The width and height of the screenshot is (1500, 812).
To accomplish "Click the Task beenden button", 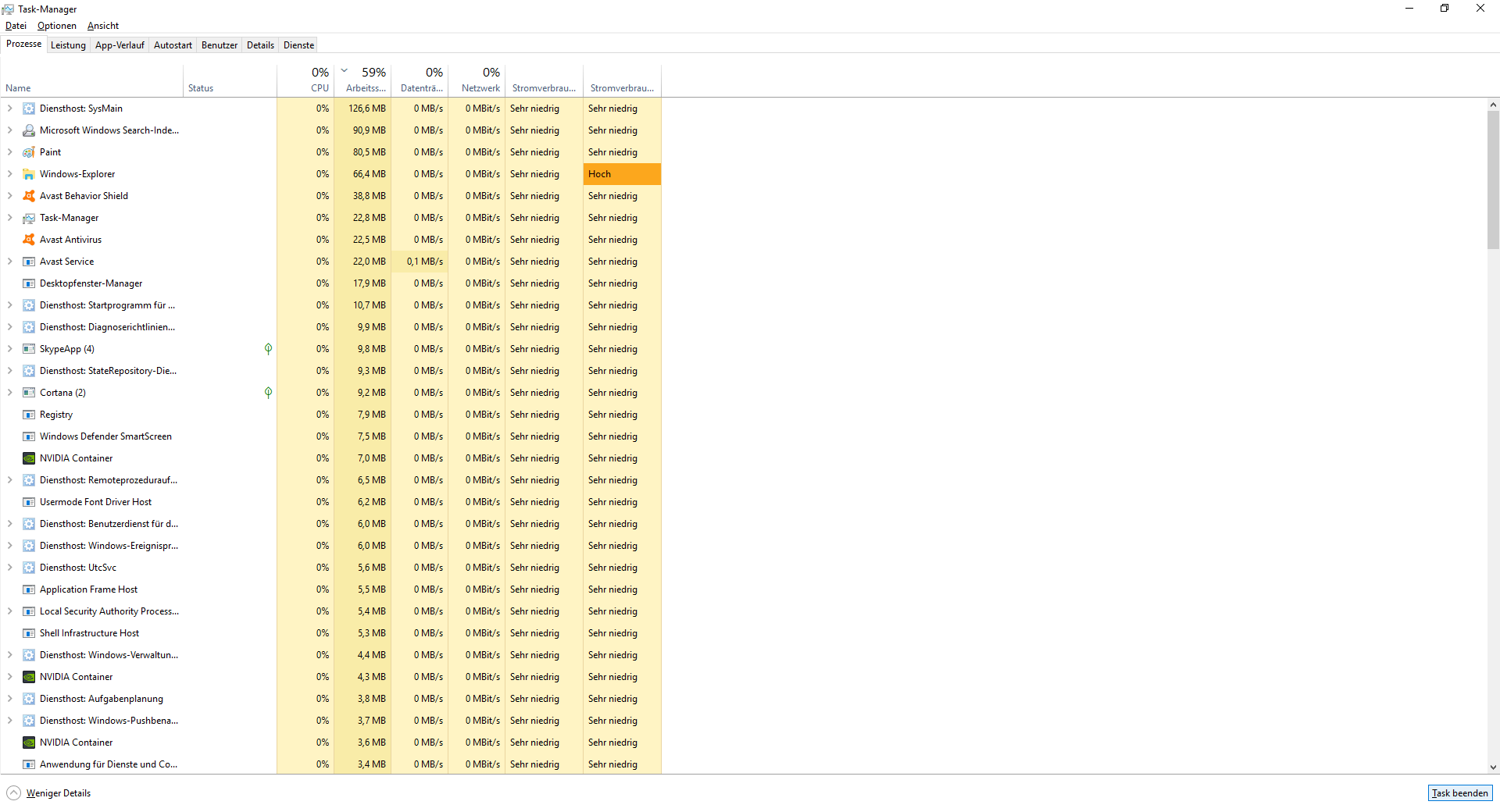I will (x=1460, y=793).
